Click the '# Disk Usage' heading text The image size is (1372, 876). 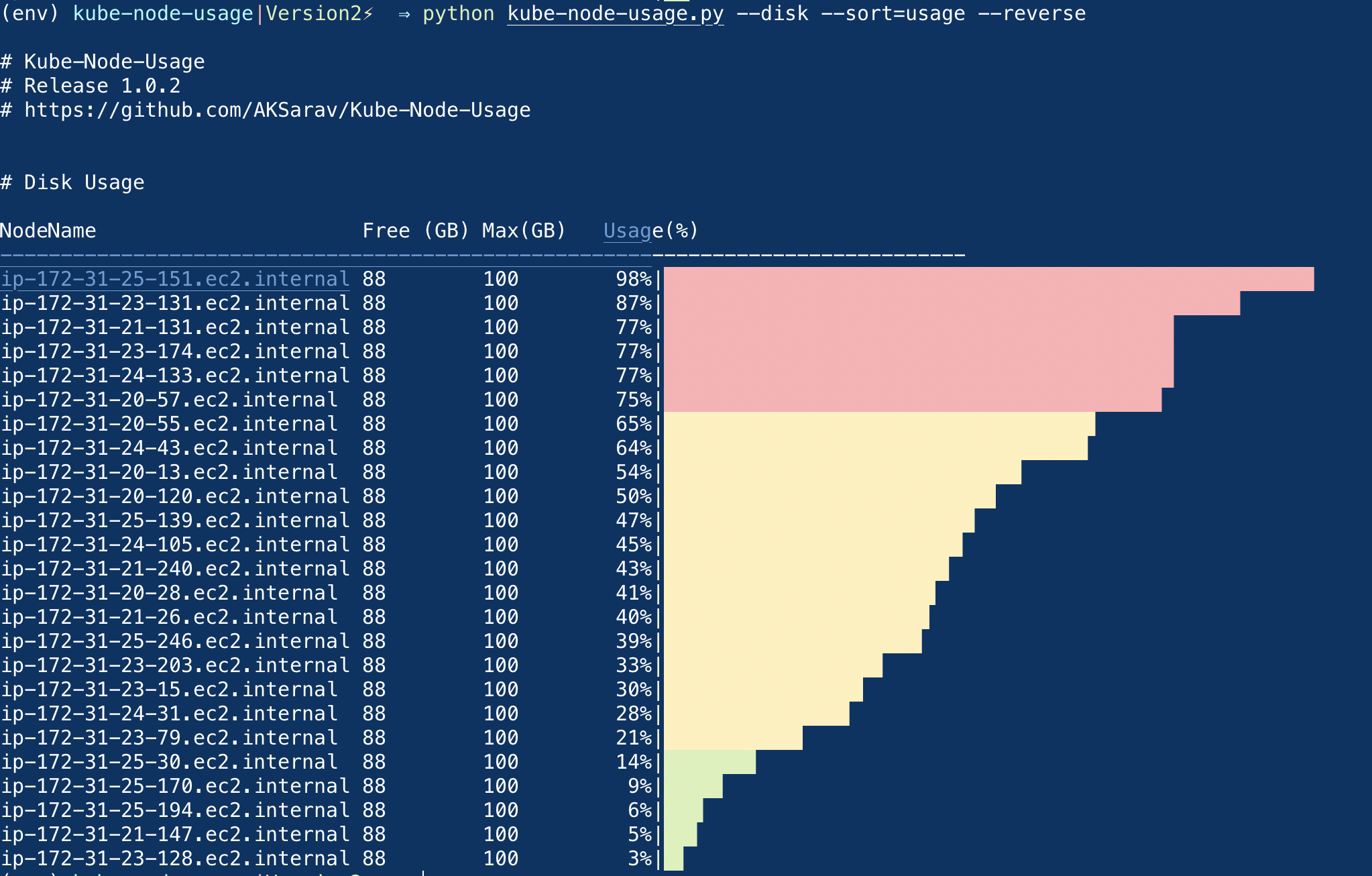click(x=72, y=182)
